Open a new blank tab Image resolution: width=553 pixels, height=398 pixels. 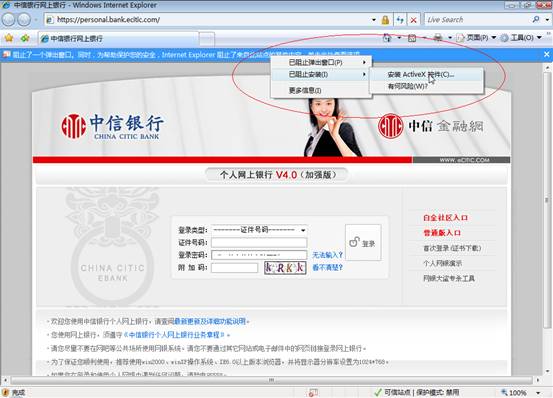207,39
